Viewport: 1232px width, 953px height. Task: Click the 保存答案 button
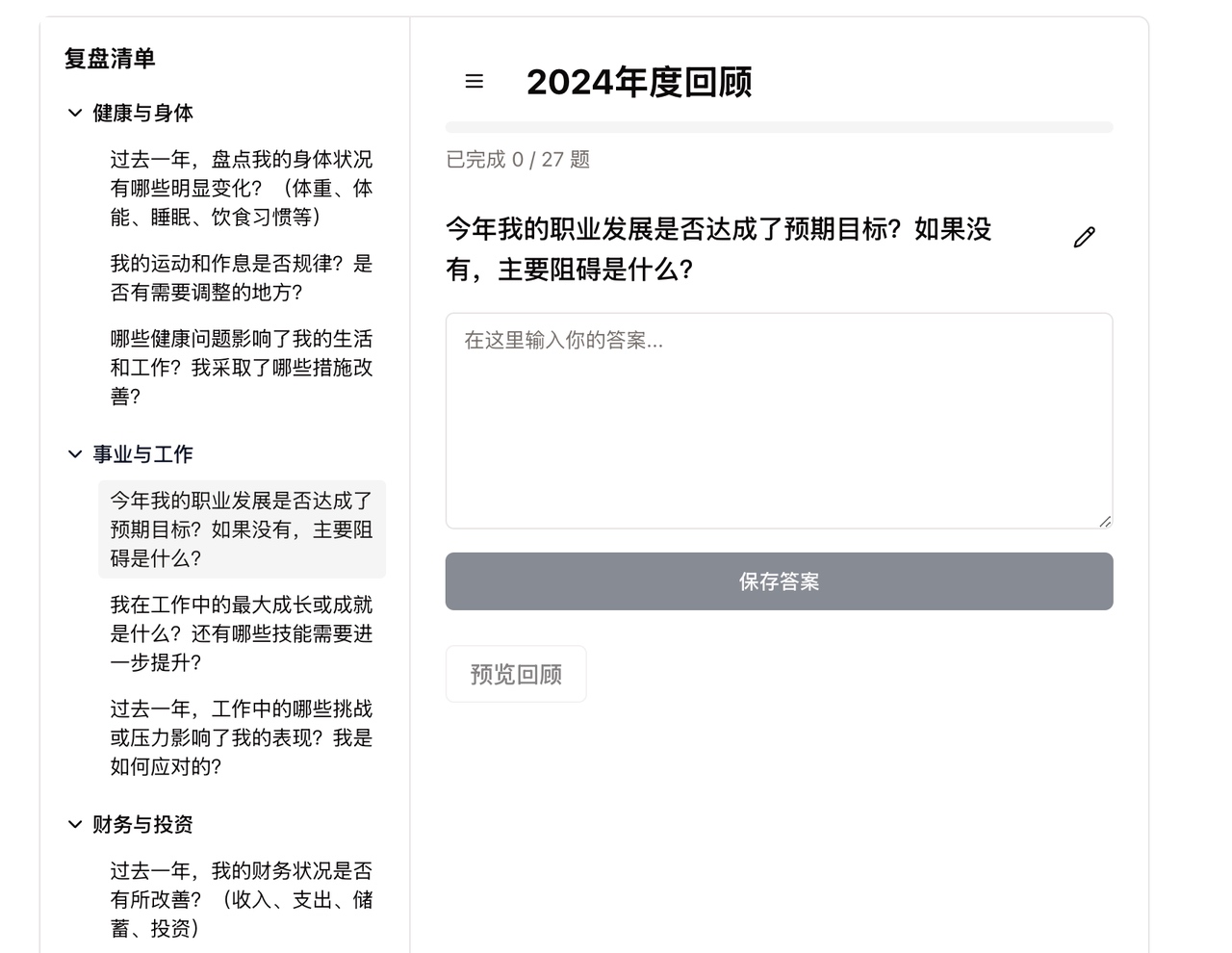tap(778, 581)
